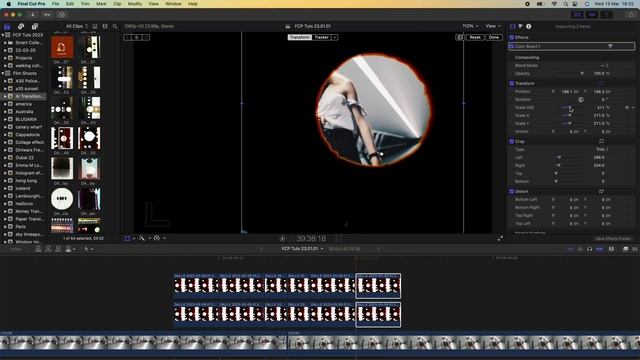640x360 pixels.
Task: Toggle the inspector layout button in toolbar
Action: (x=607, y=15)
